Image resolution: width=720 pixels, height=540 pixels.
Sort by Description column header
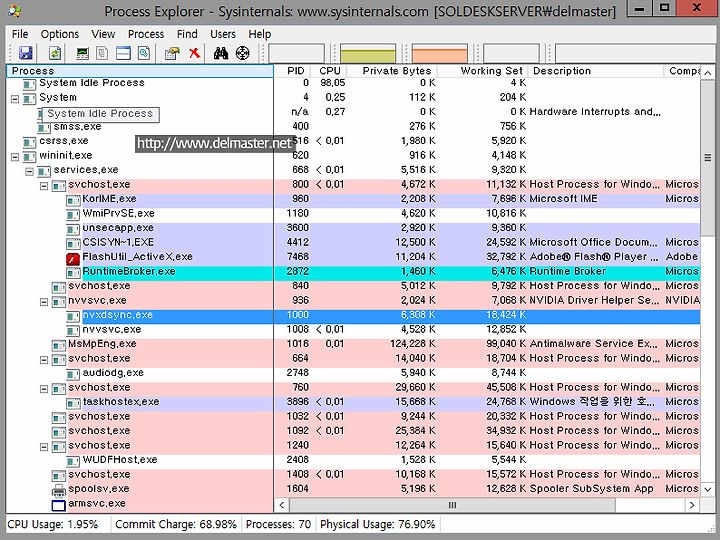pos(596,71)
